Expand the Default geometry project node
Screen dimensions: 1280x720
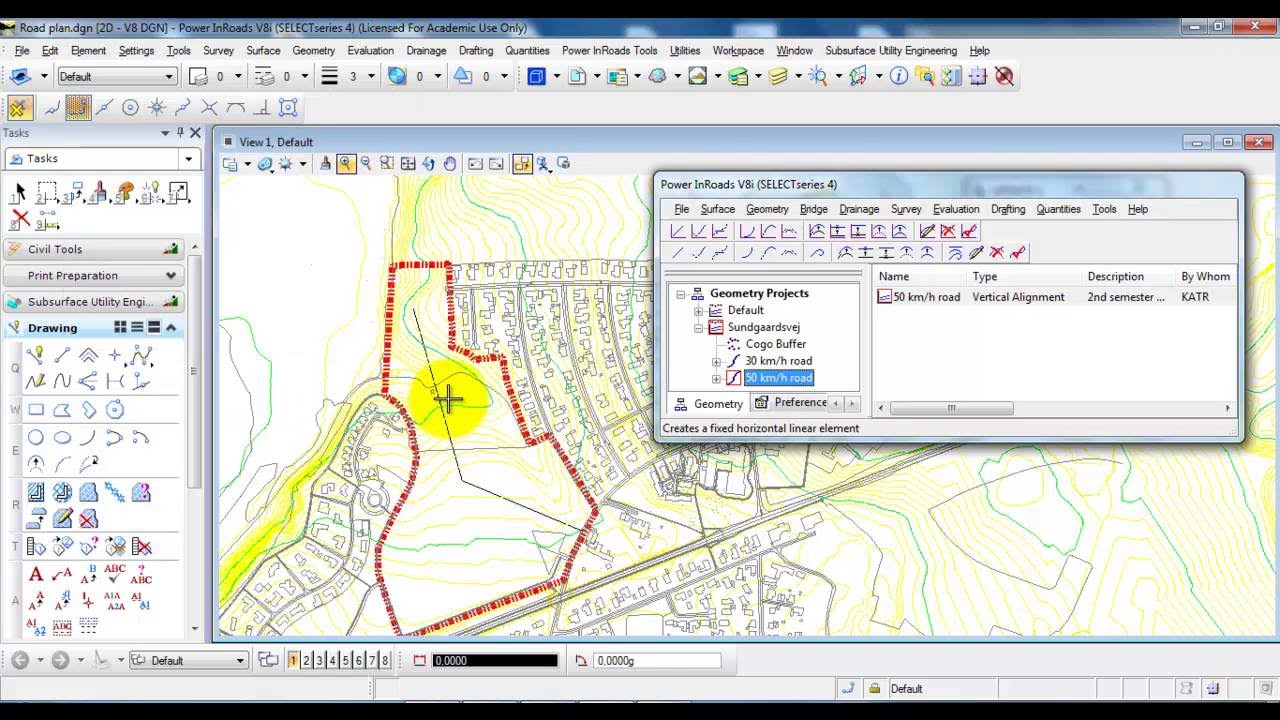click(x=699, y=311)
